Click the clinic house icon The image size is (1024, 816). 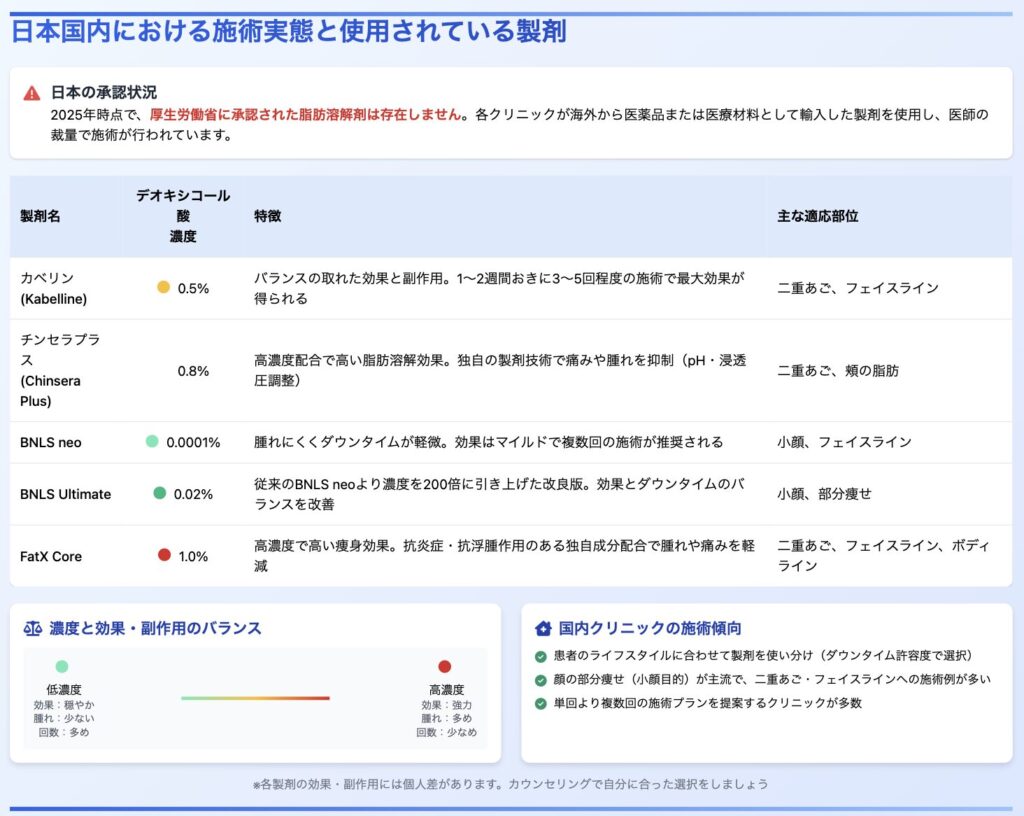point(543,629)
